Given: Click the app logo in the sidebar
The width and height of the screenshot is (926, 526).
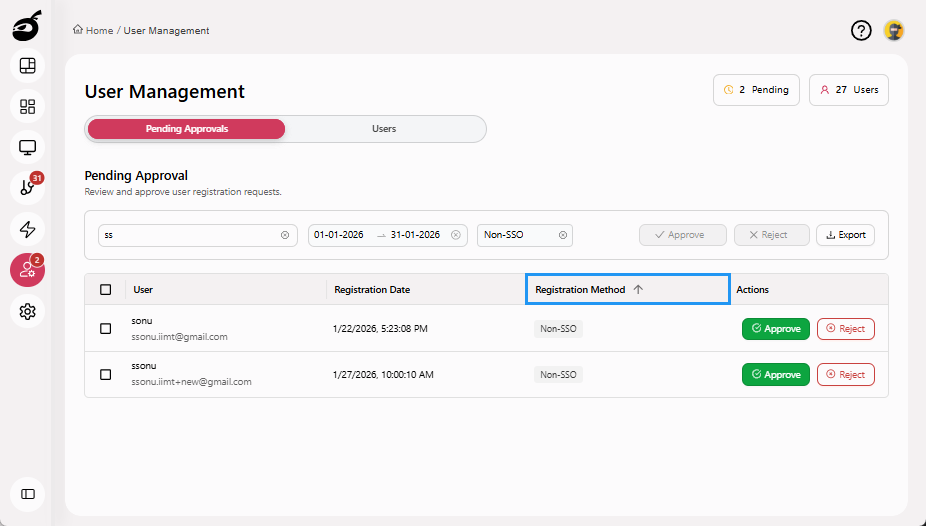Looking at the screenshot, I should click(x=27, y=26).
